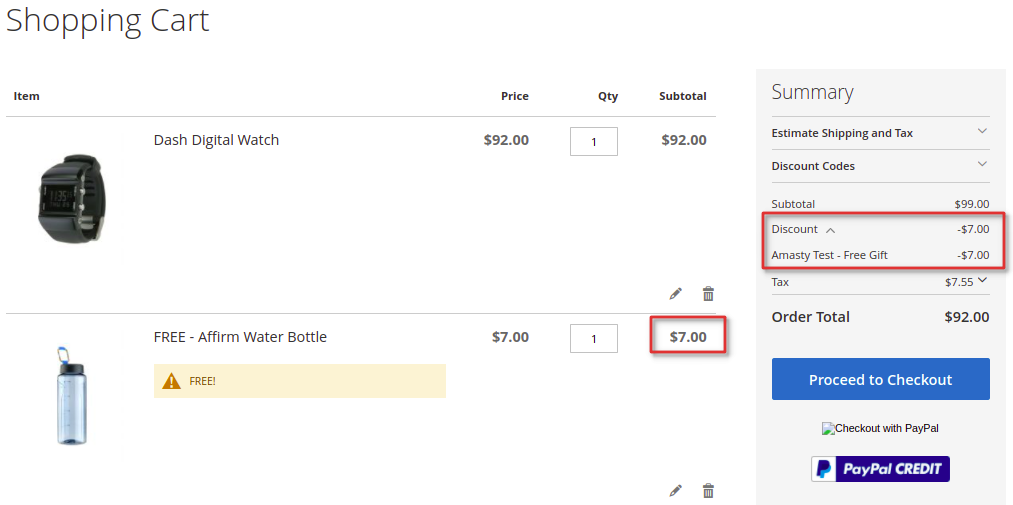Click the Dash Digital Watch thumbnail image
This screenshot has width=1013, height=505.
71,198
